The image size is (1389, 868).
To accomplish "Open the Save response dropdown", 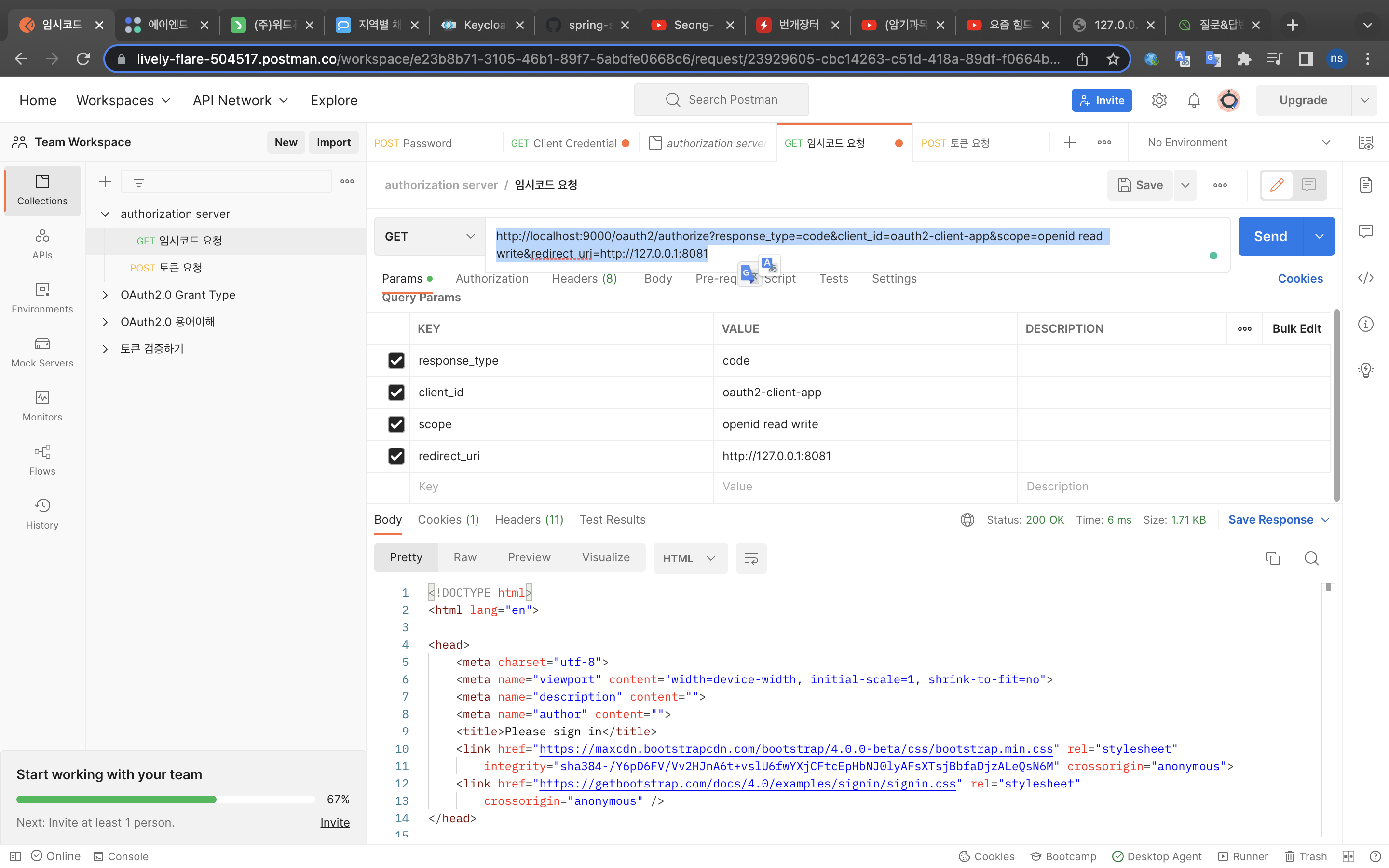I will point(1325,519).
